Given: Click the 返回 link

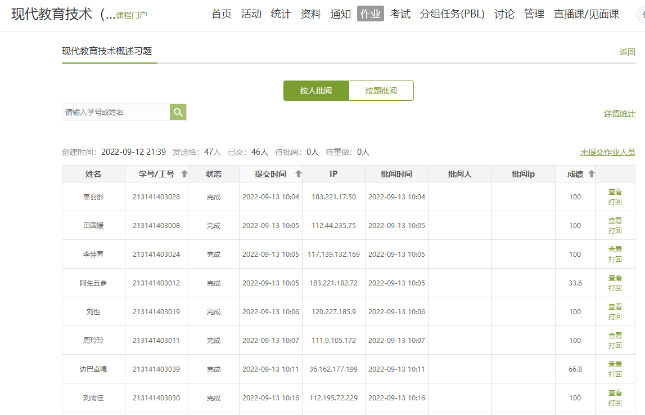Looking at the screenshot, I should [x=627, y=51].
